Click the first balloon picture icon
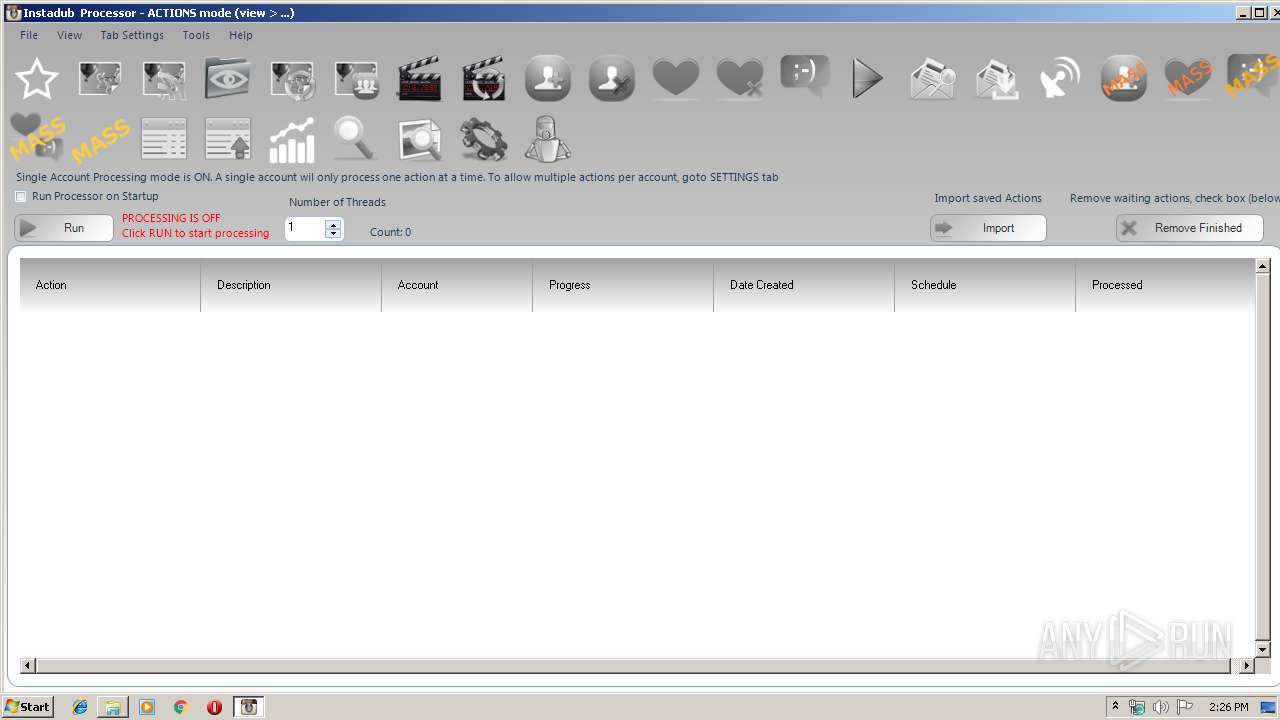The image size is (1280, 720). pyautogui.click(x=100, y=78)
